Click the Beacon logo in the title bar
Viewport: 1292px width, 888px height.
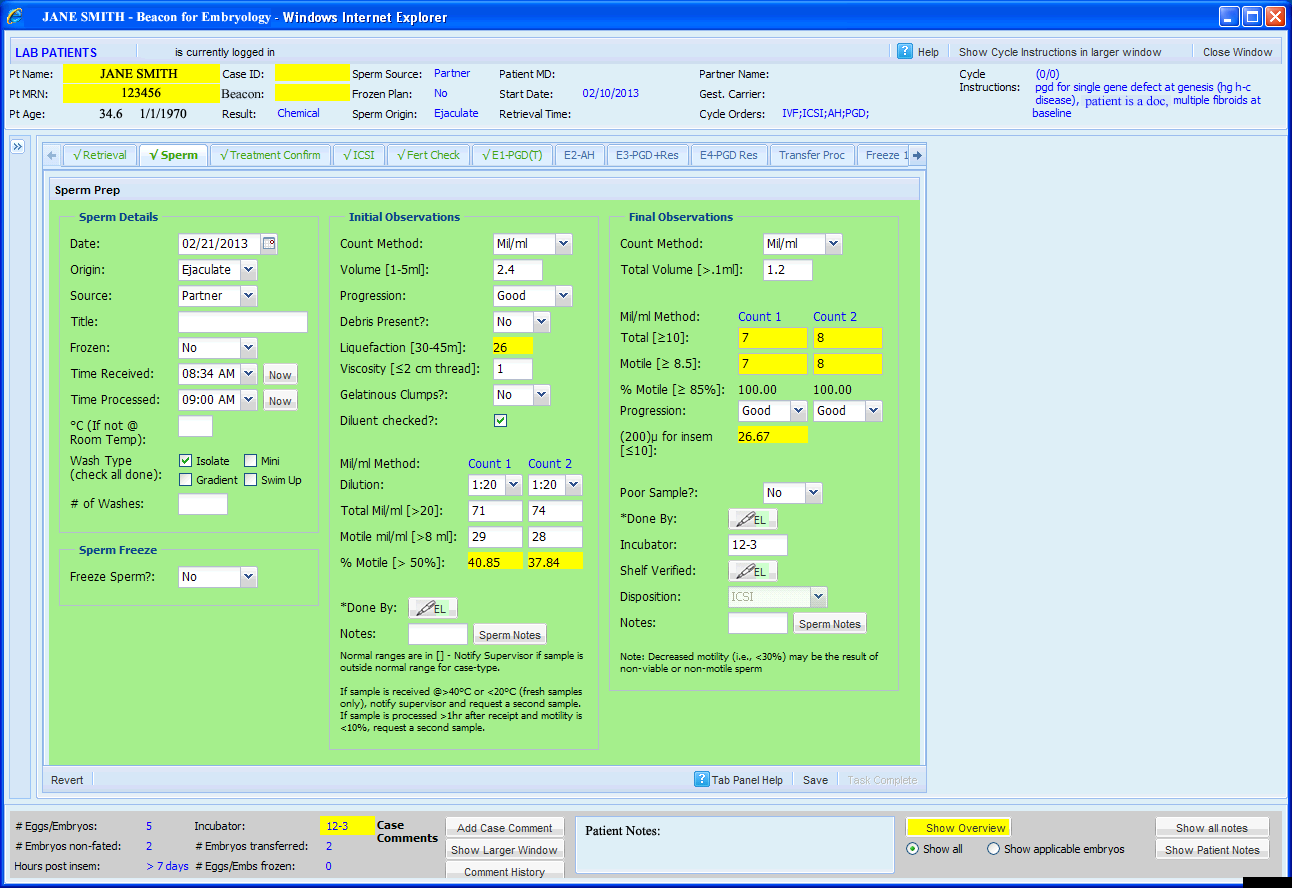[13, 15]
